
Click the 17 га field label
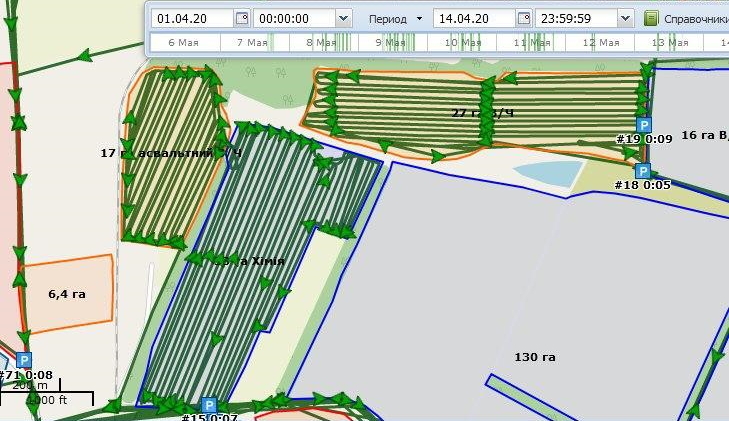point(112,153)
